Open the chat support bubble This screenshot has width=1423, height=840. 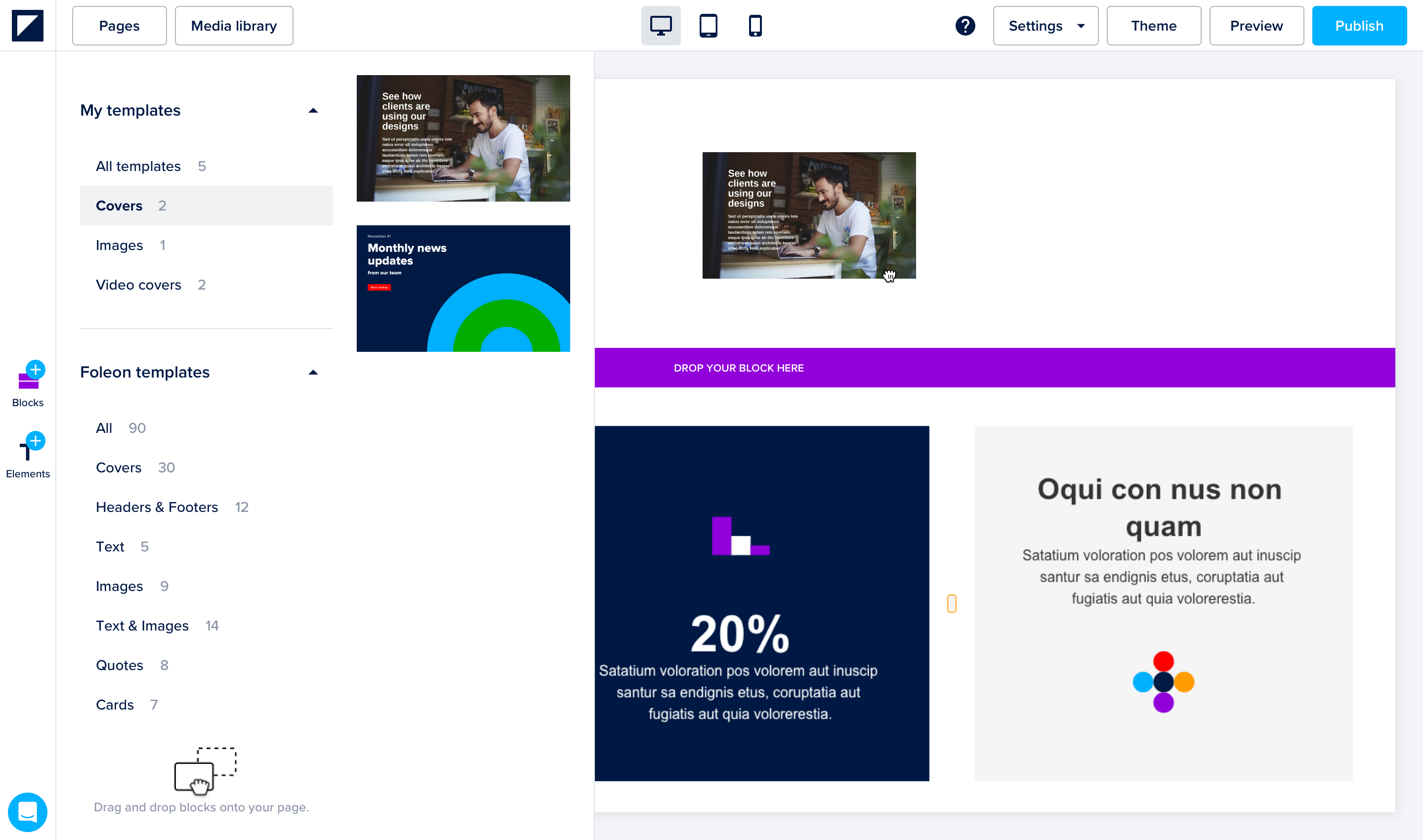[x=28, y=812]
